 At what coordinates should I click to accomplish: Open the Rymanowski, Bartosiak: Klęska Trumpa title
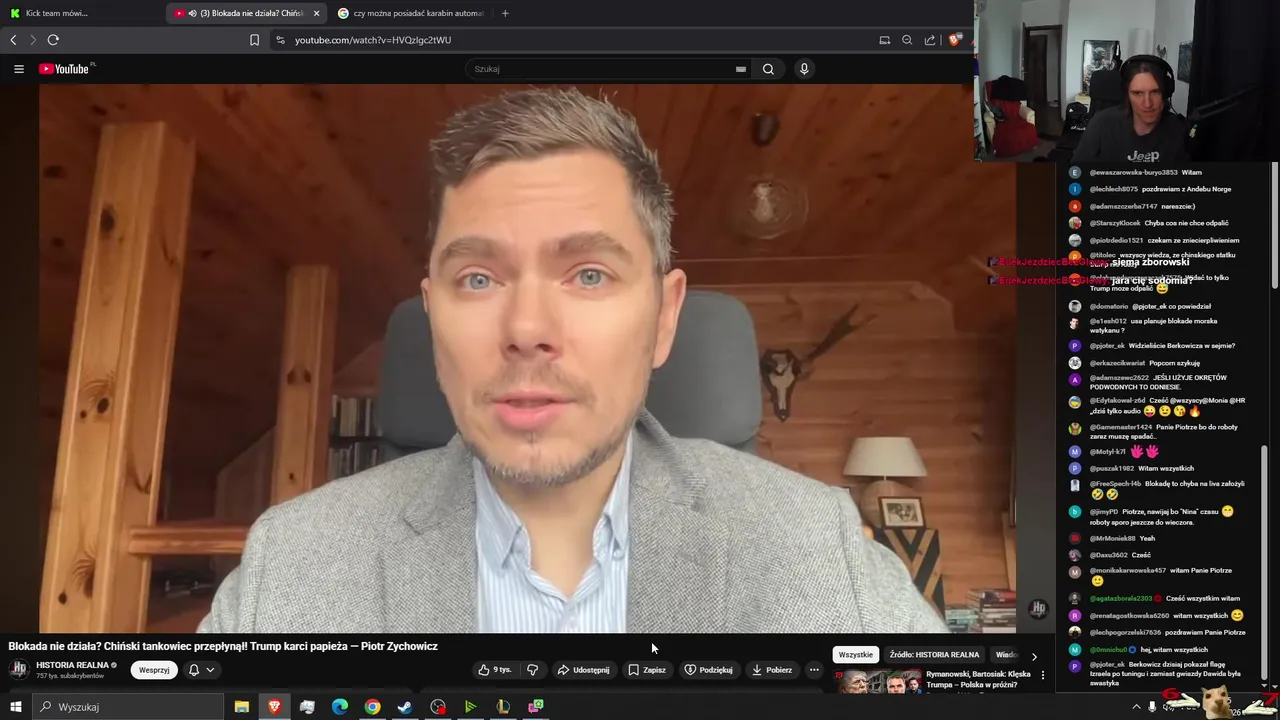978,679
